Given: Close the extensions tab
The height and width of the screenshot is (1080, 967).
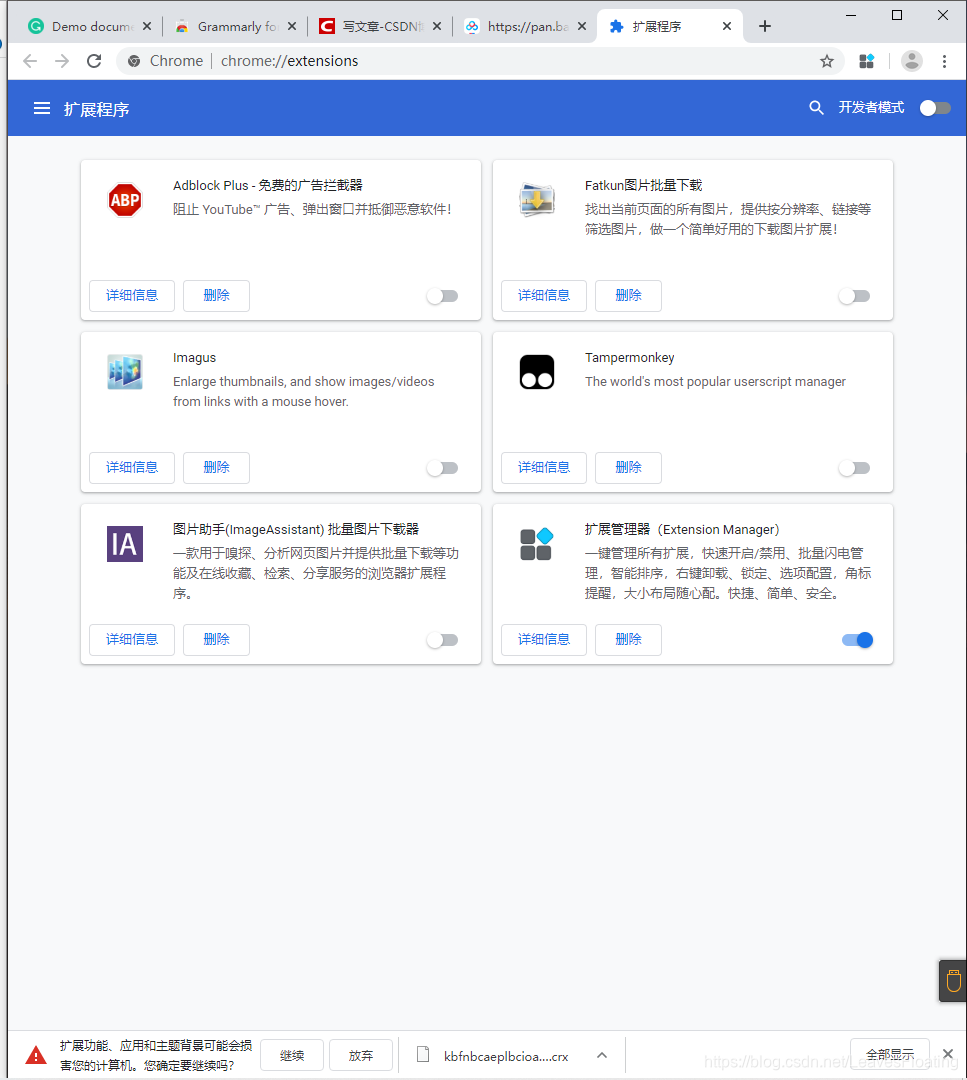Looking at the screenshot, I should pyautogui.click(x=727, y=26).
